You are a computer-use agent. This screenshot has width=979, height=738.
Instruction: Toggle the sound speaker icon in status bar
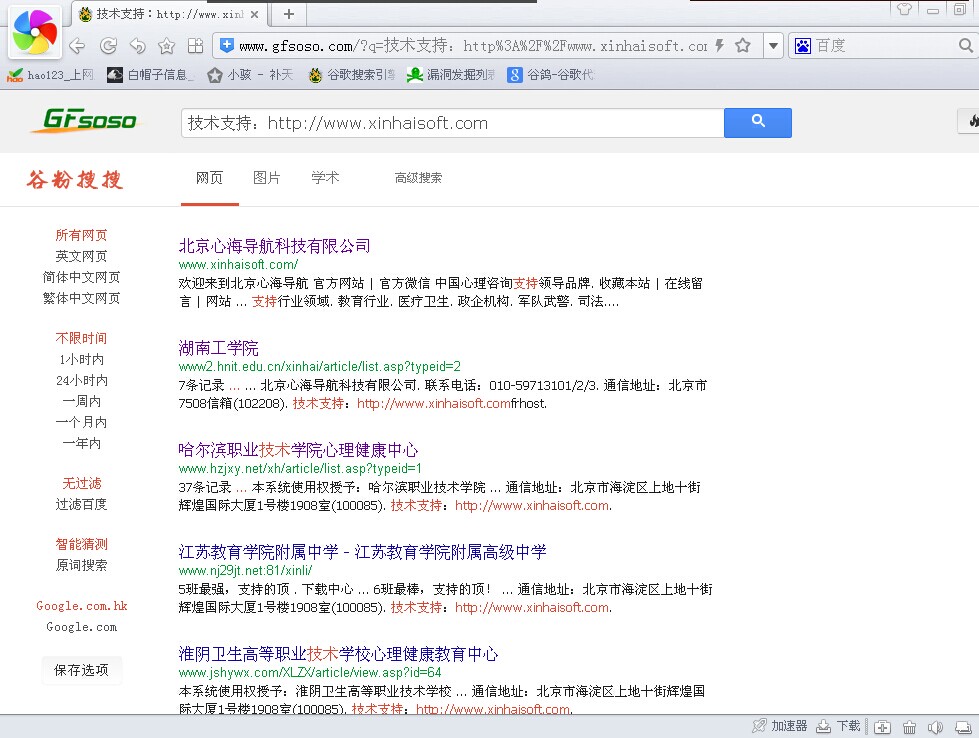coord(935,727)
